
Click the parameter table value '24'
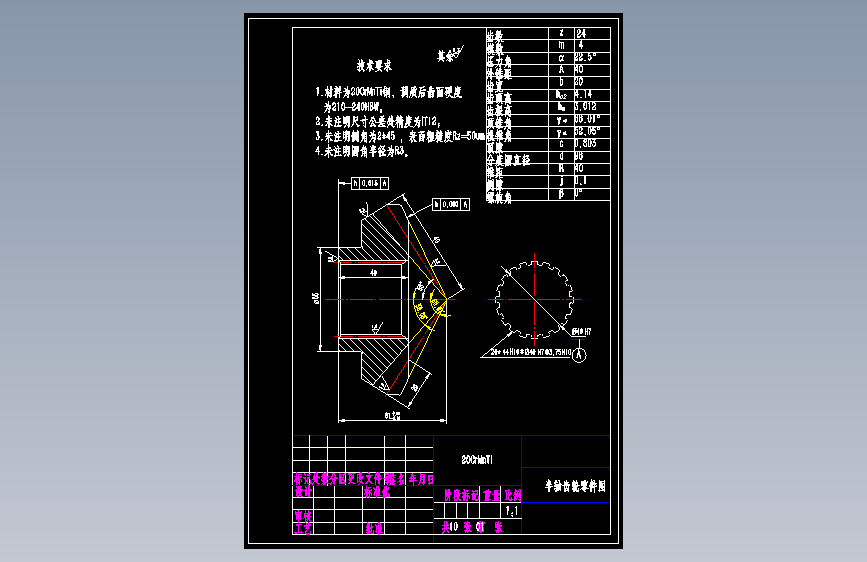pos(581,34)
